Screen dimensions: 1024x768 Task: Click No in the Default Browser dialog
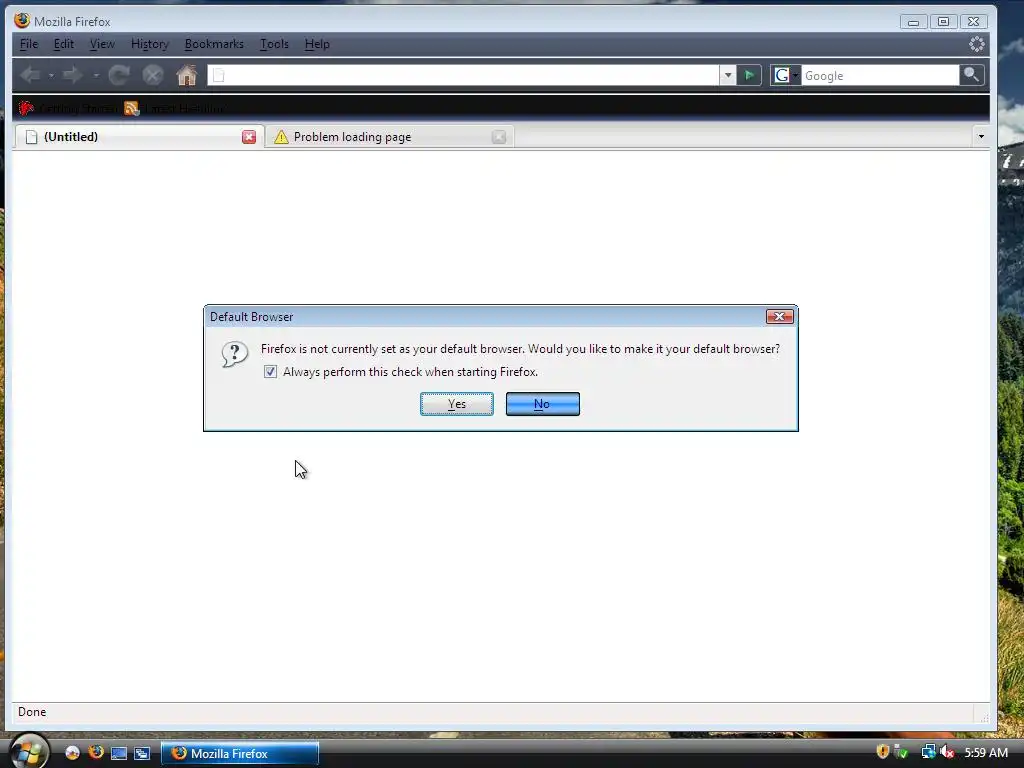(542, 404)
